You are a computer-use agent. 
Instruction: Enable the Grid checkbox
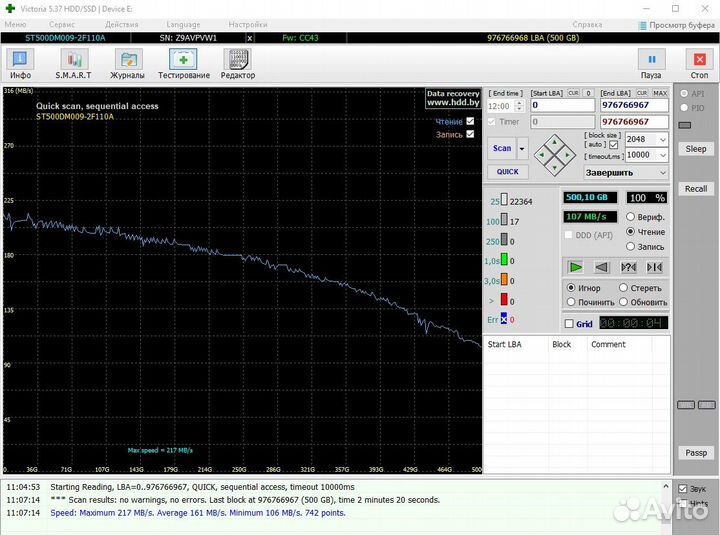pyautogui.click(x=570, y=324)
